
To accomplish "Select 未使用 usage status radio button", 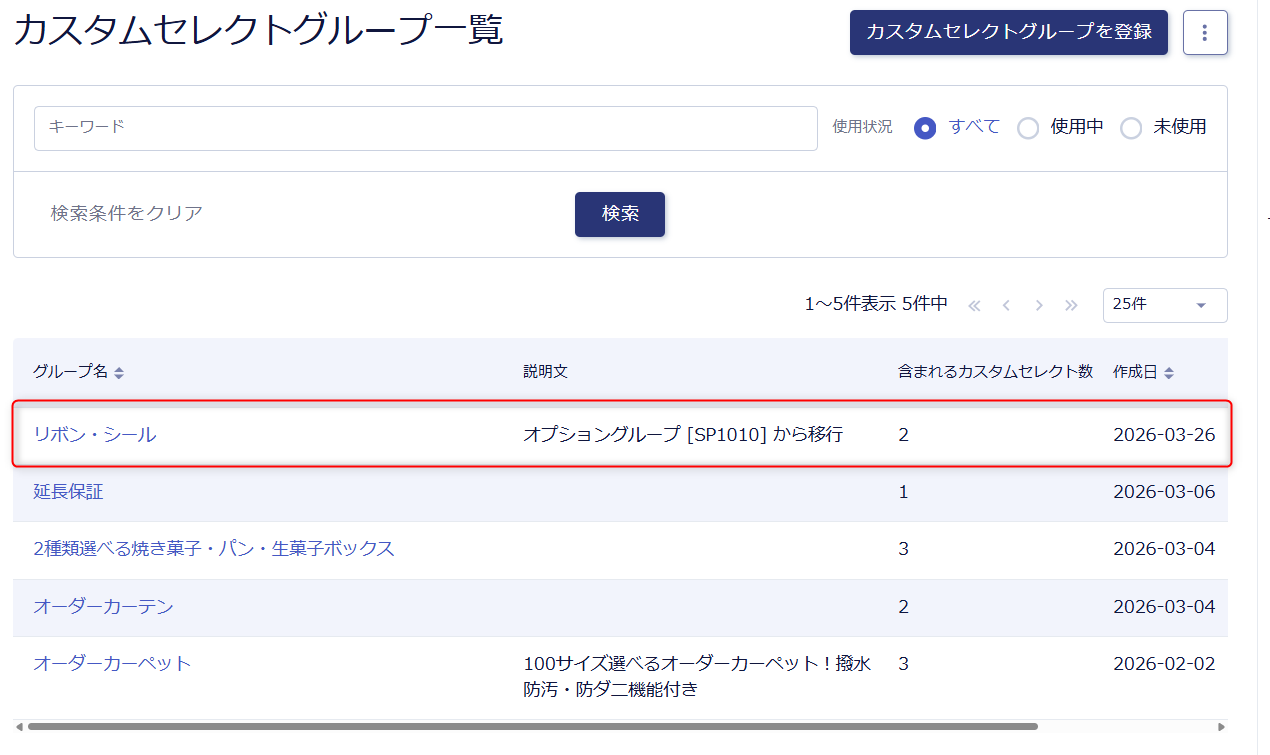I will tap(1131, 128).
